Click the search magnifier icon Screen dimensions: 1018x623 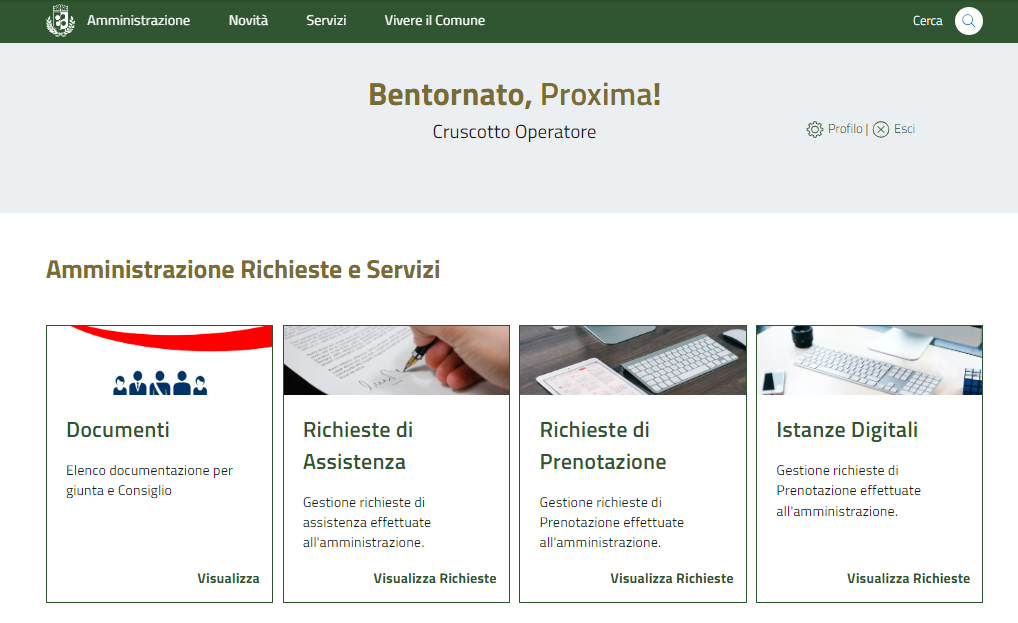(968, 21)
